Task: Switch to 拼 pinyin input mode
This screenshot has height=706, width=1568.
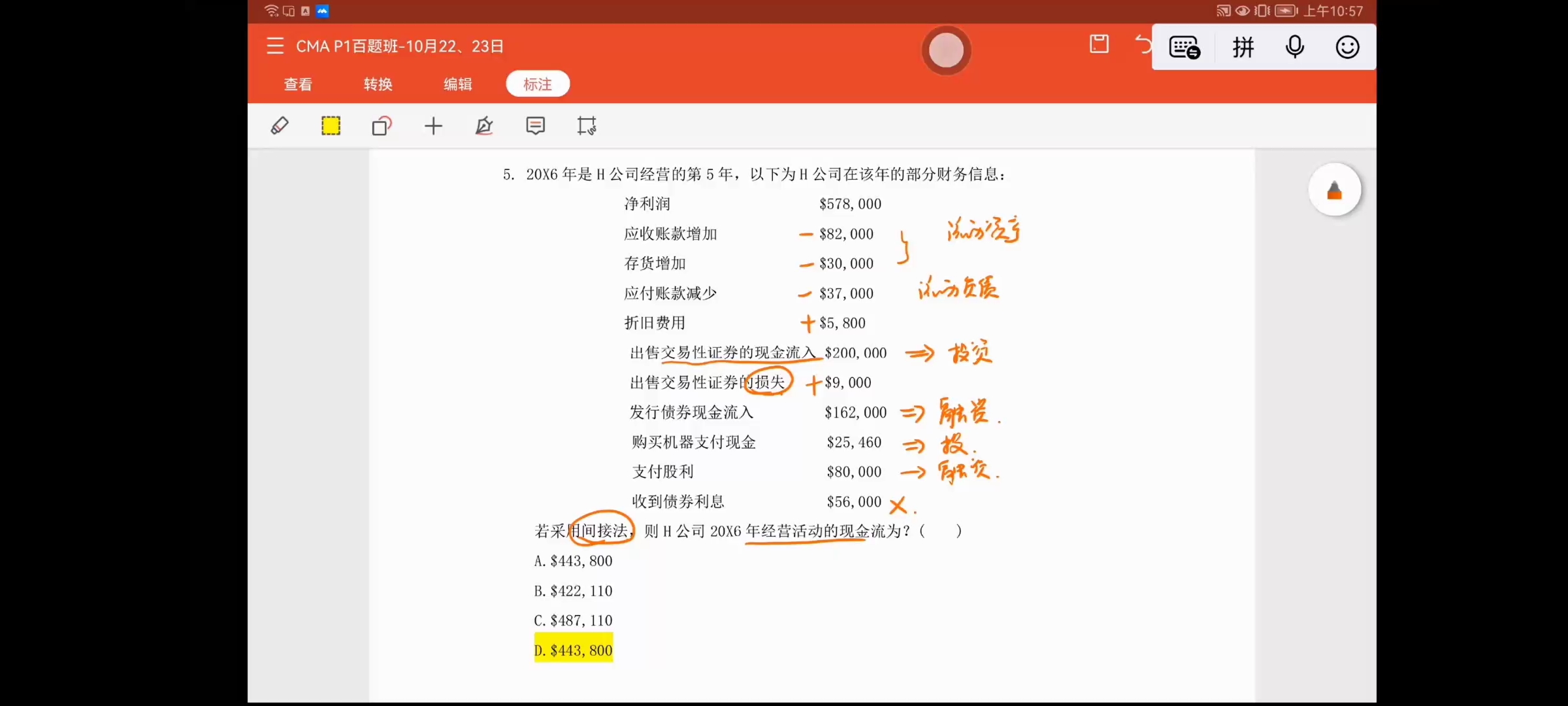Action: [1243, 47]
